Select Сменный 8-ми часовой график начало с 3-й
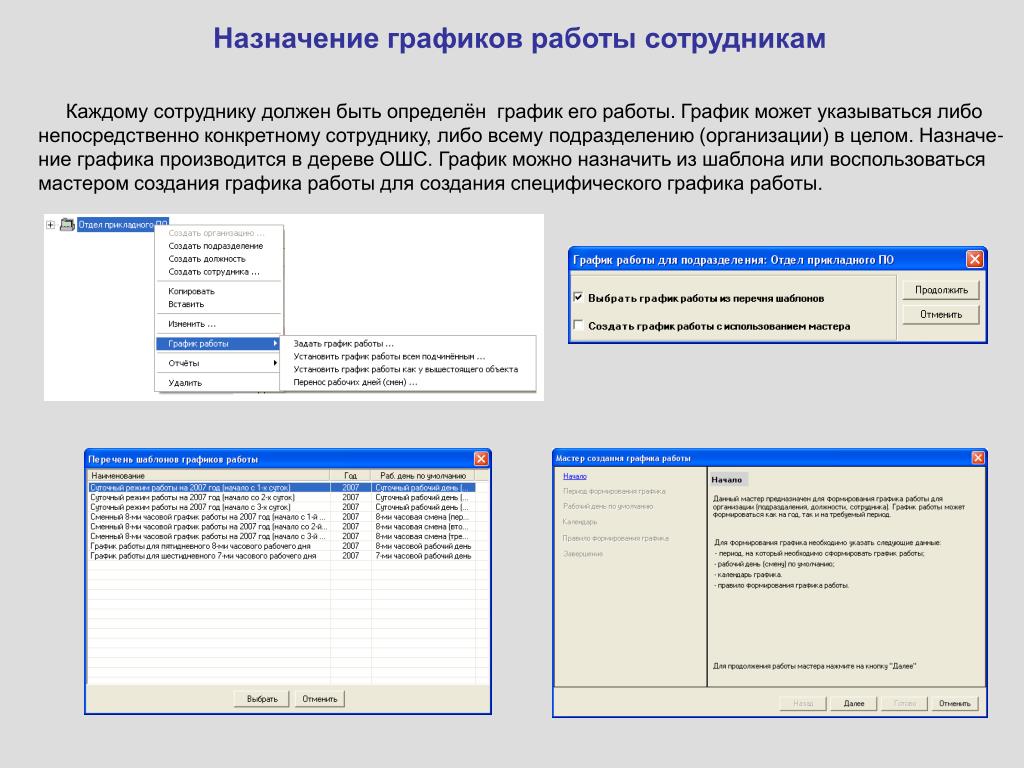 coord(281,536)
